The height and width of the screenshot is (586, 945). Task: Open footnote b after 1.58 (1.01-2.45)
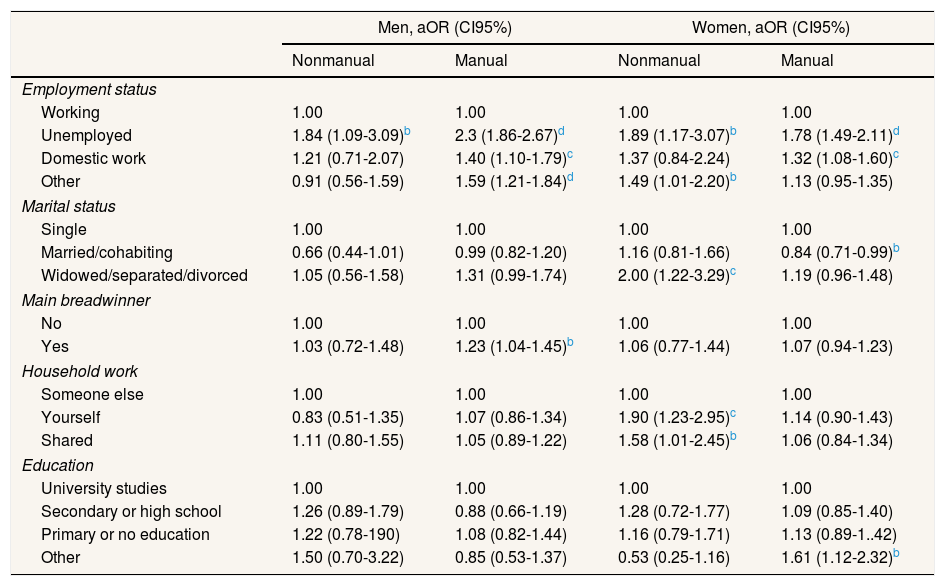734,435
